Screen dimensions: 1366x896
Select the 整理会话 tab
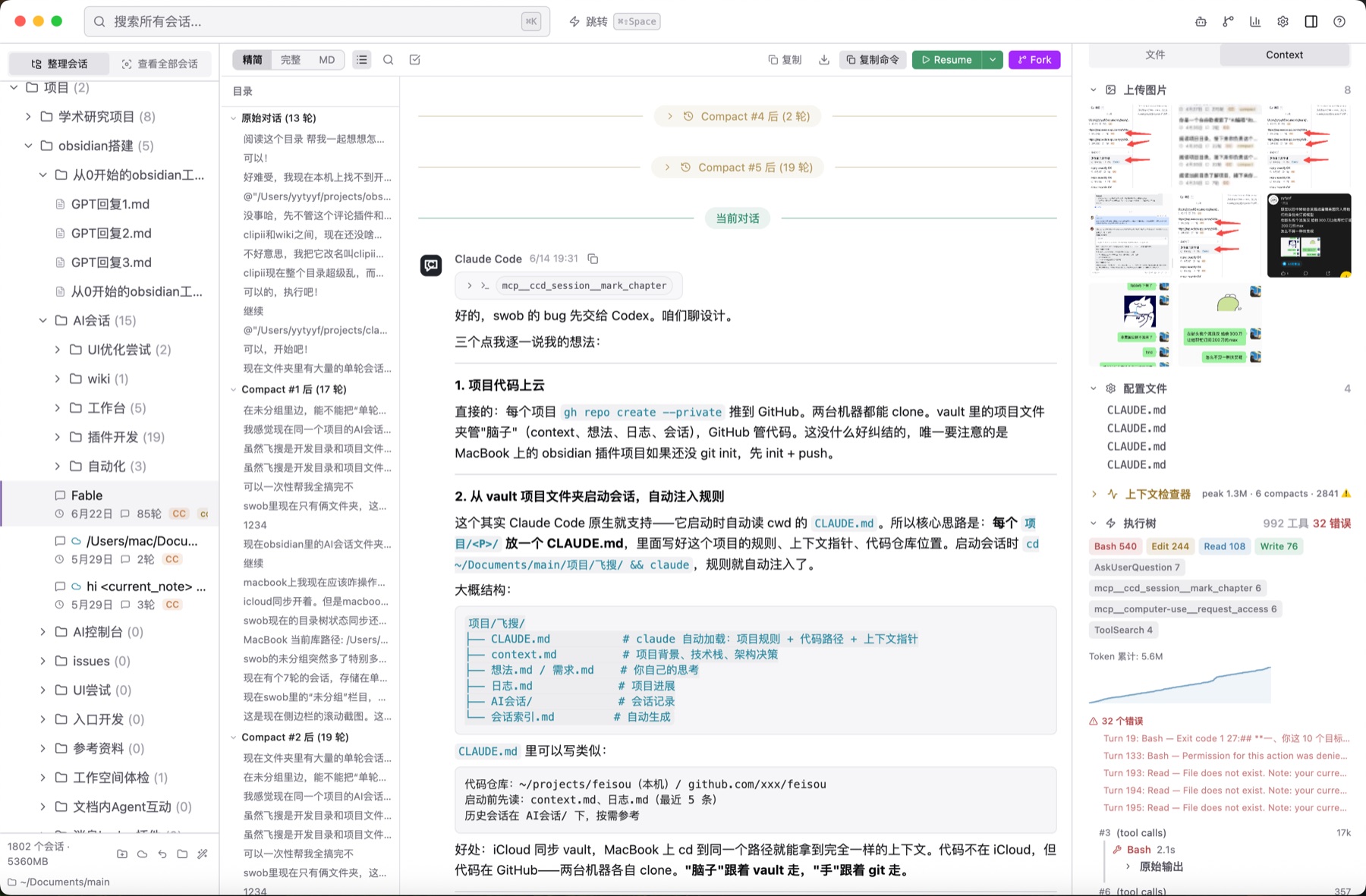(59, 64)
